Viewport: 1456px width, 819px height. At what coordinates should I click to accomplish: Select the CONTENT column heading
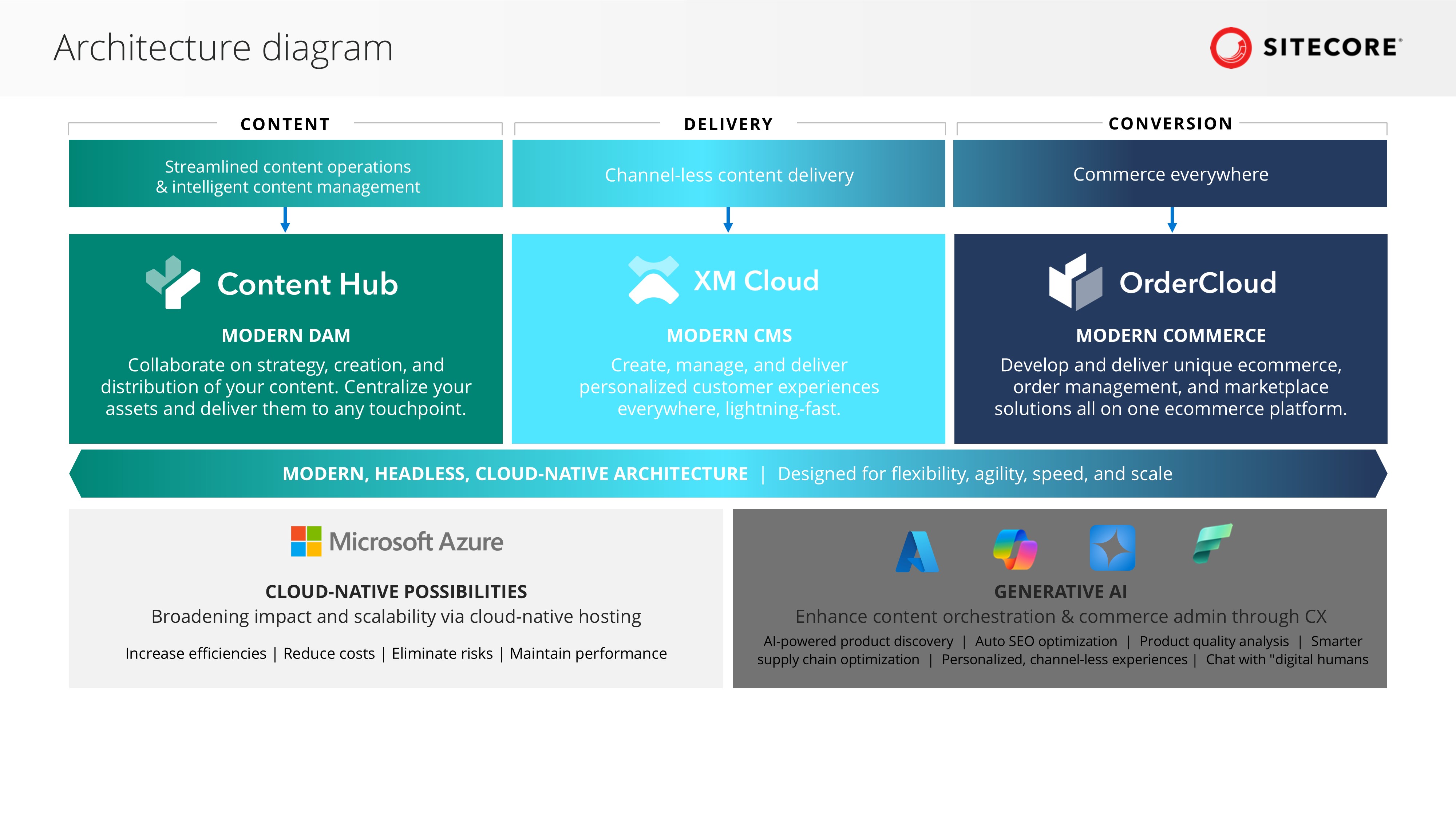(285, 124)
